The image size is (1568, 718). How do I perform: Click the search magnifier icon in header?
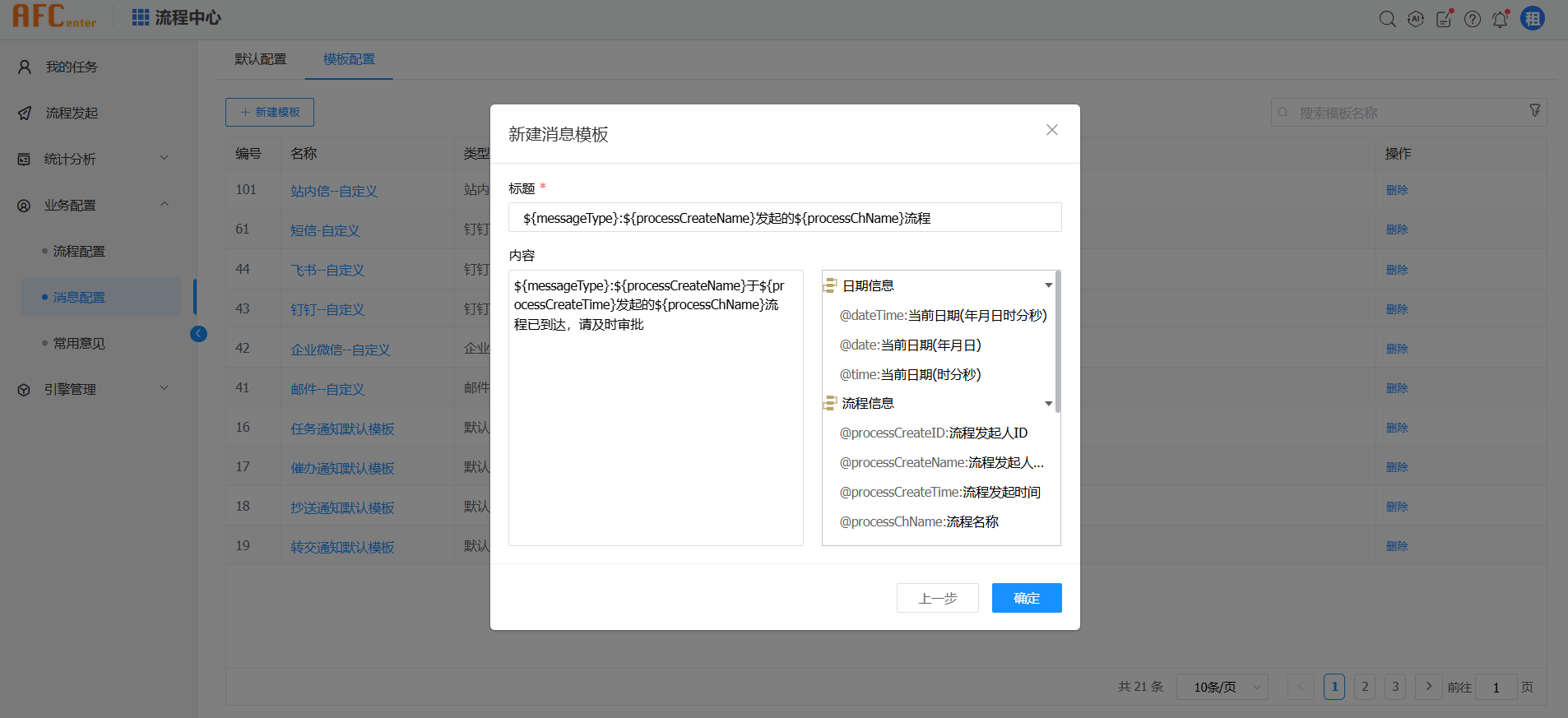(1387, 19)
